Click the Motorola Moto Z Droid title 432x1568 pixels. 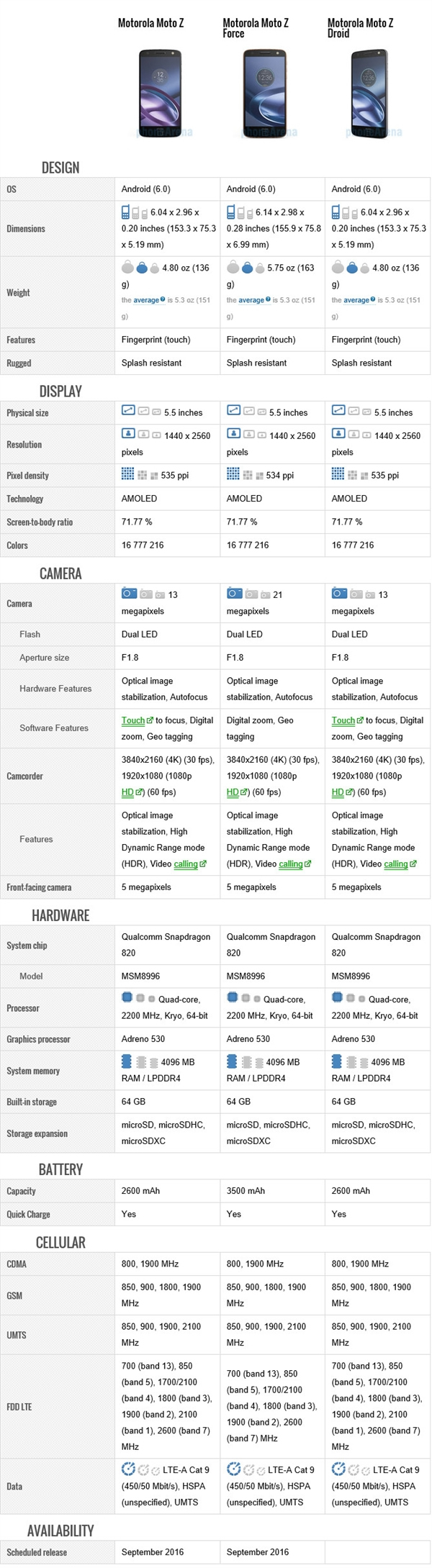tap(361, 28)
